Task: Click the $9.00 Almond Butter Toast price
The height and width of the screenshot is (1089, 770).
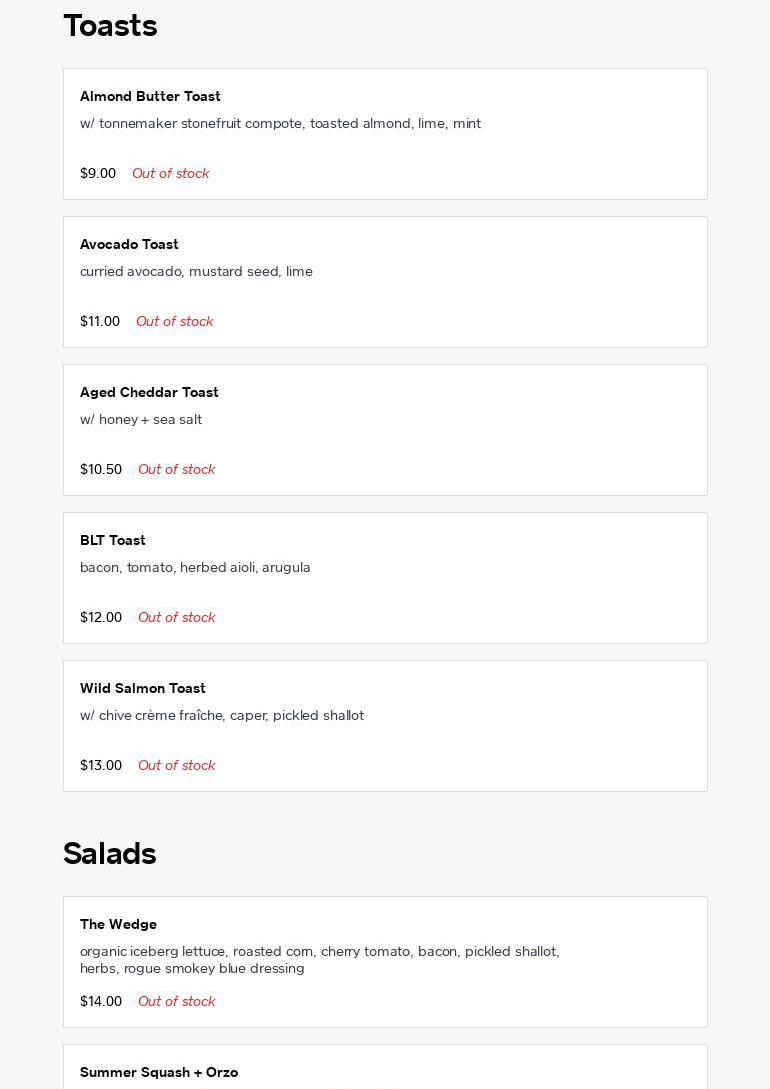Action: coord(98,174)
